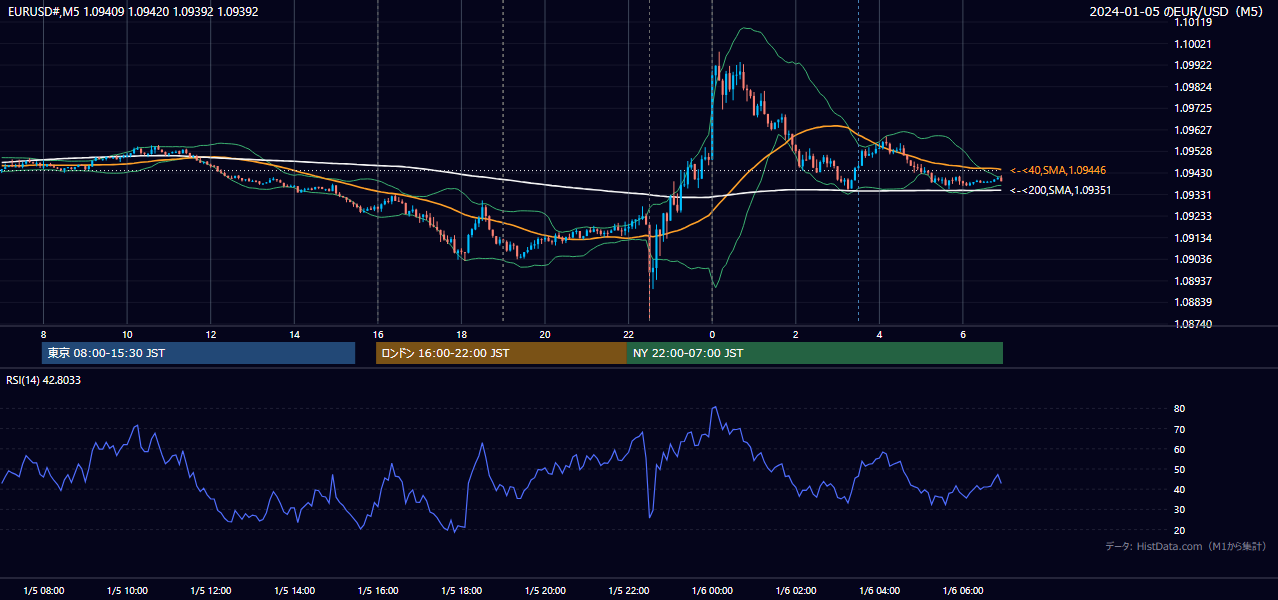Click the RSI axis value 30

coord(1179,510)
